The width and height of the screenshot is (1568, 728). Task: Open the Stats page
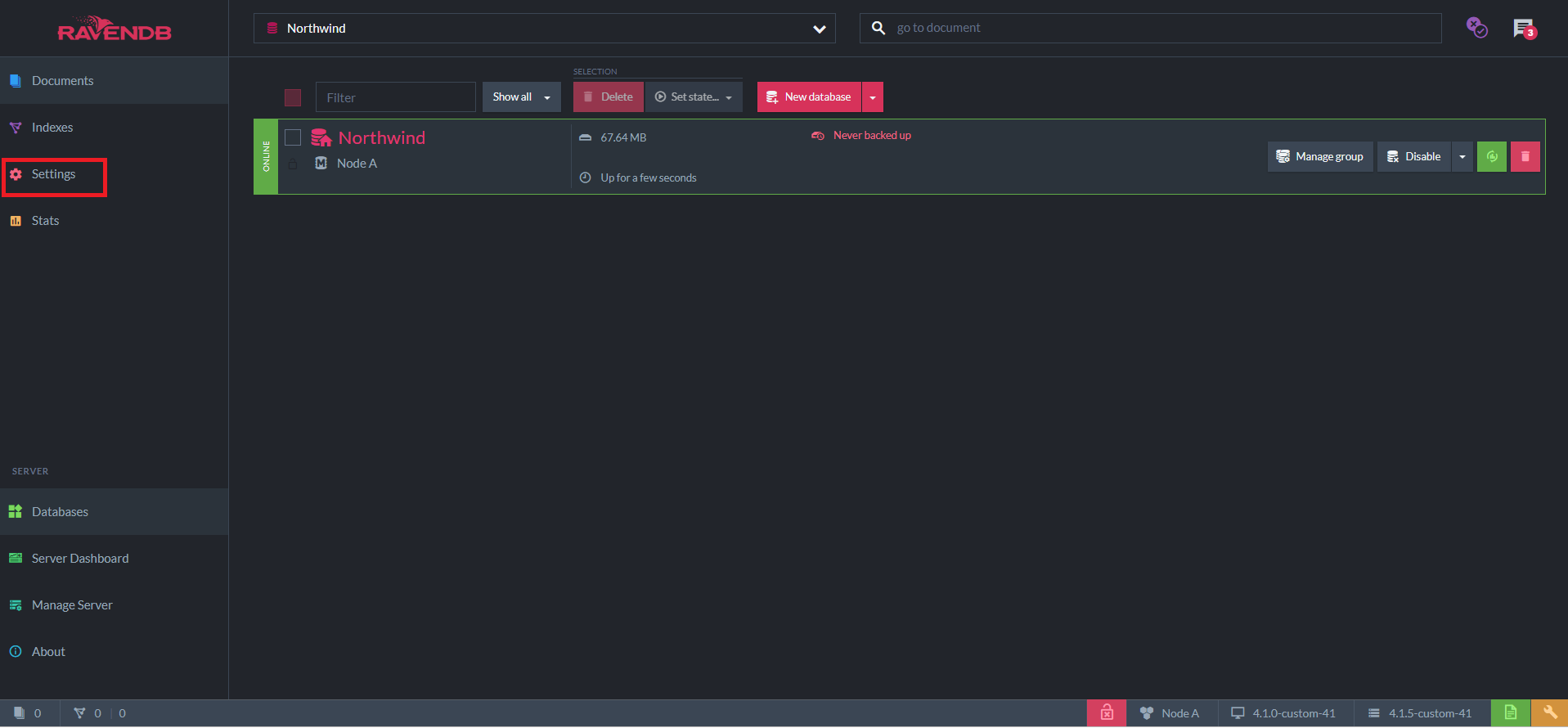coord(114,220)
